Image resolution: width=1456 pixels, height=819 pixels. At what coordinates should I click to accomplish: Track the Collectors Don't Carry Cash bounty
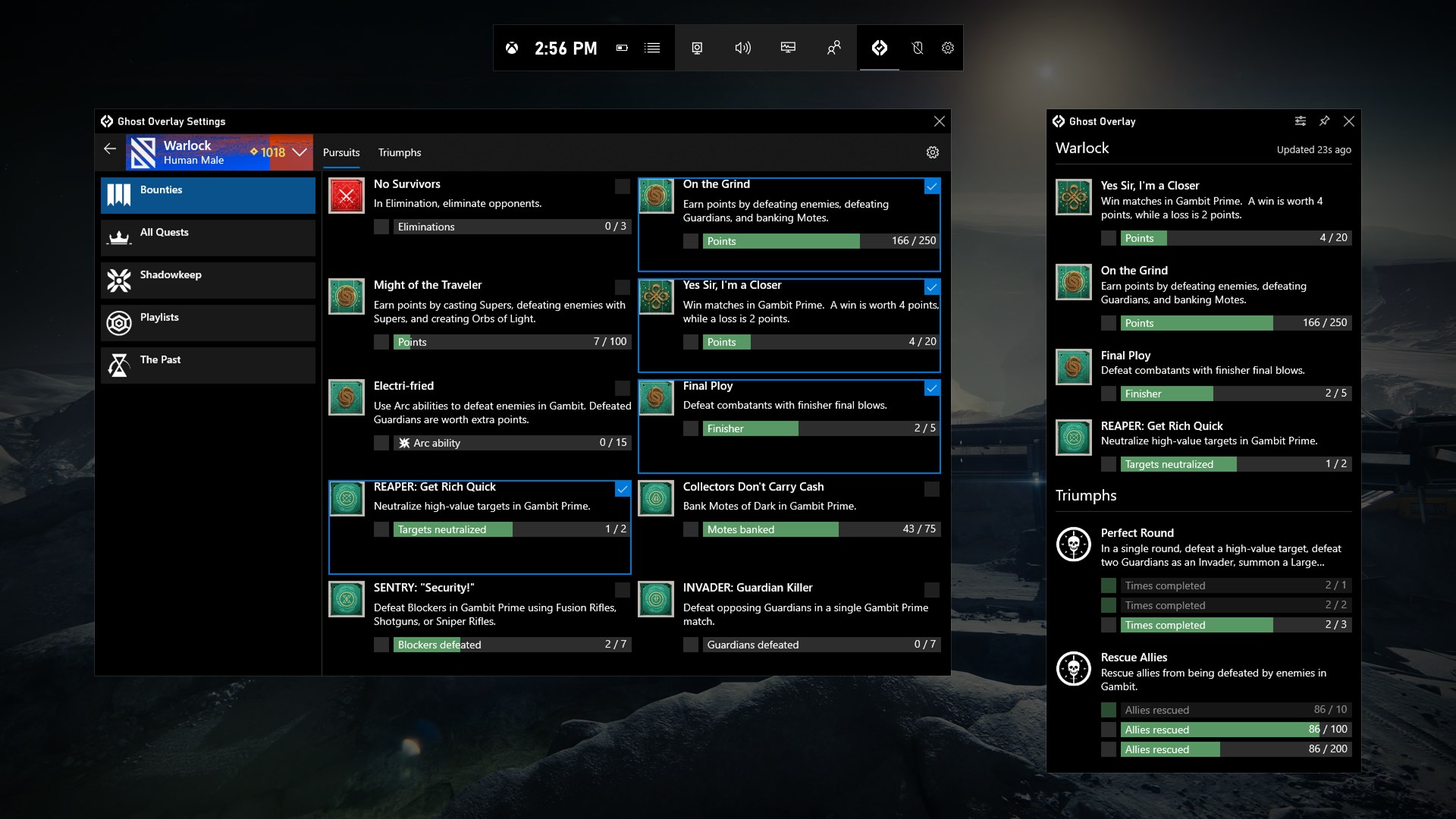pos(931,489)
